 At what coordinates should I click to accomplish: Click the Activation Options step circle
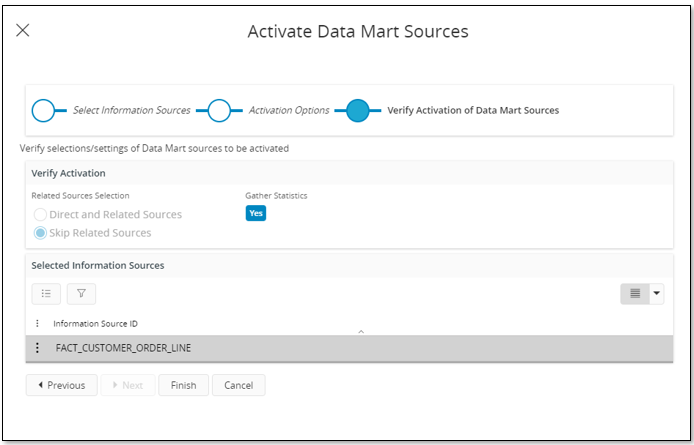coord(220,110)
